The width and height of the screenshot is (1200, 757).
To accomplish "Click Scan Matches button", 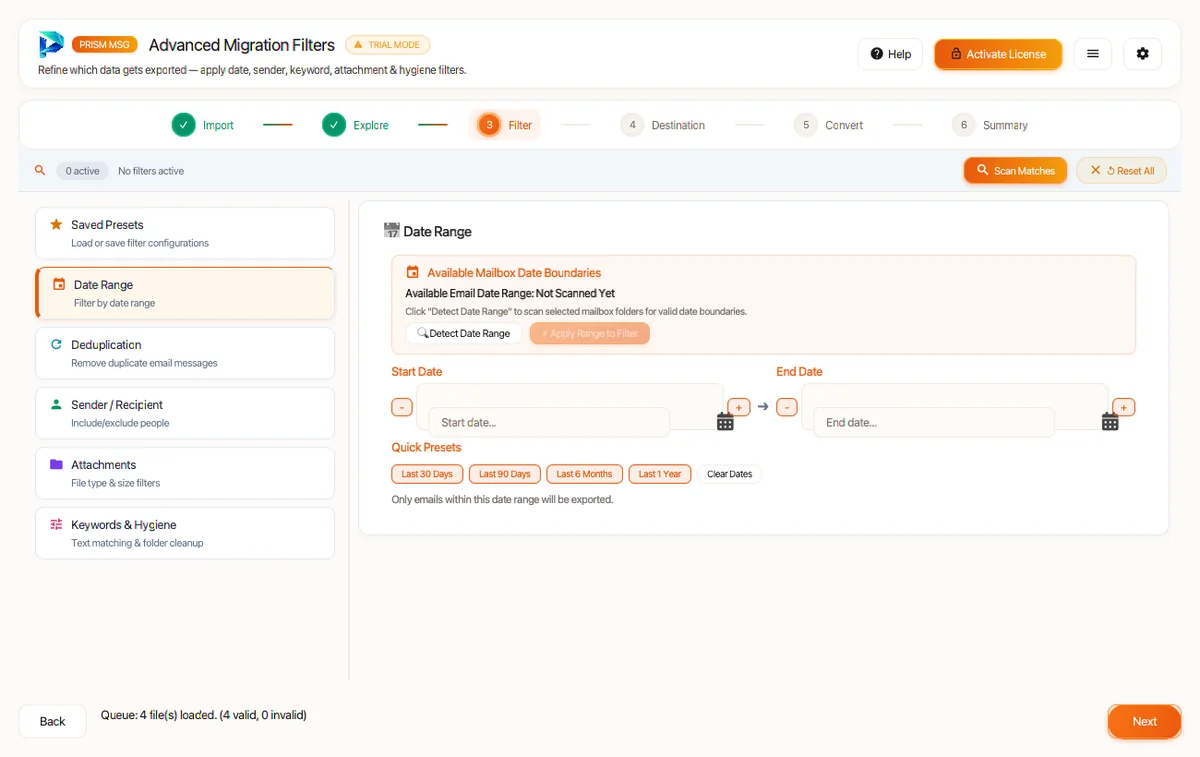I will point(1016,171).
